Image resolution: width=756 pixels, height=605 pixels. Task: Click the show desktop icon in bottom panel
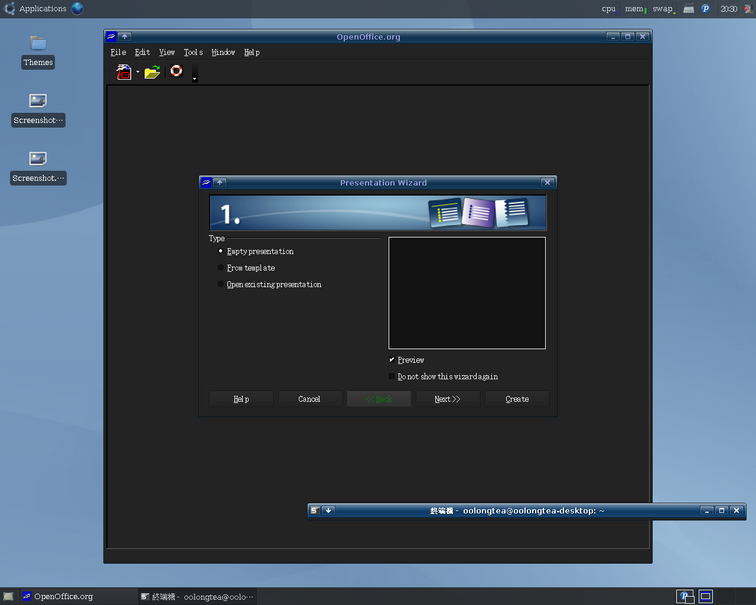[x=8, y=596]
